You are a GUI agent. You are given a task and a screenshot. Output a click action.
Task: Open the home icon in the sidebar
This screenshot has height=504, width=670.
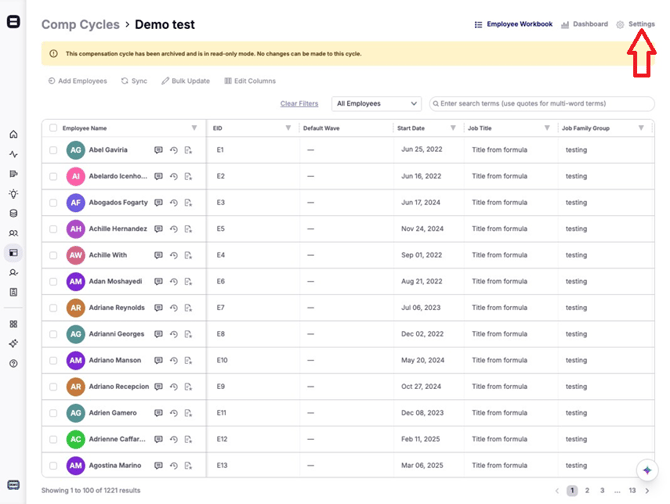pos(13,134)
